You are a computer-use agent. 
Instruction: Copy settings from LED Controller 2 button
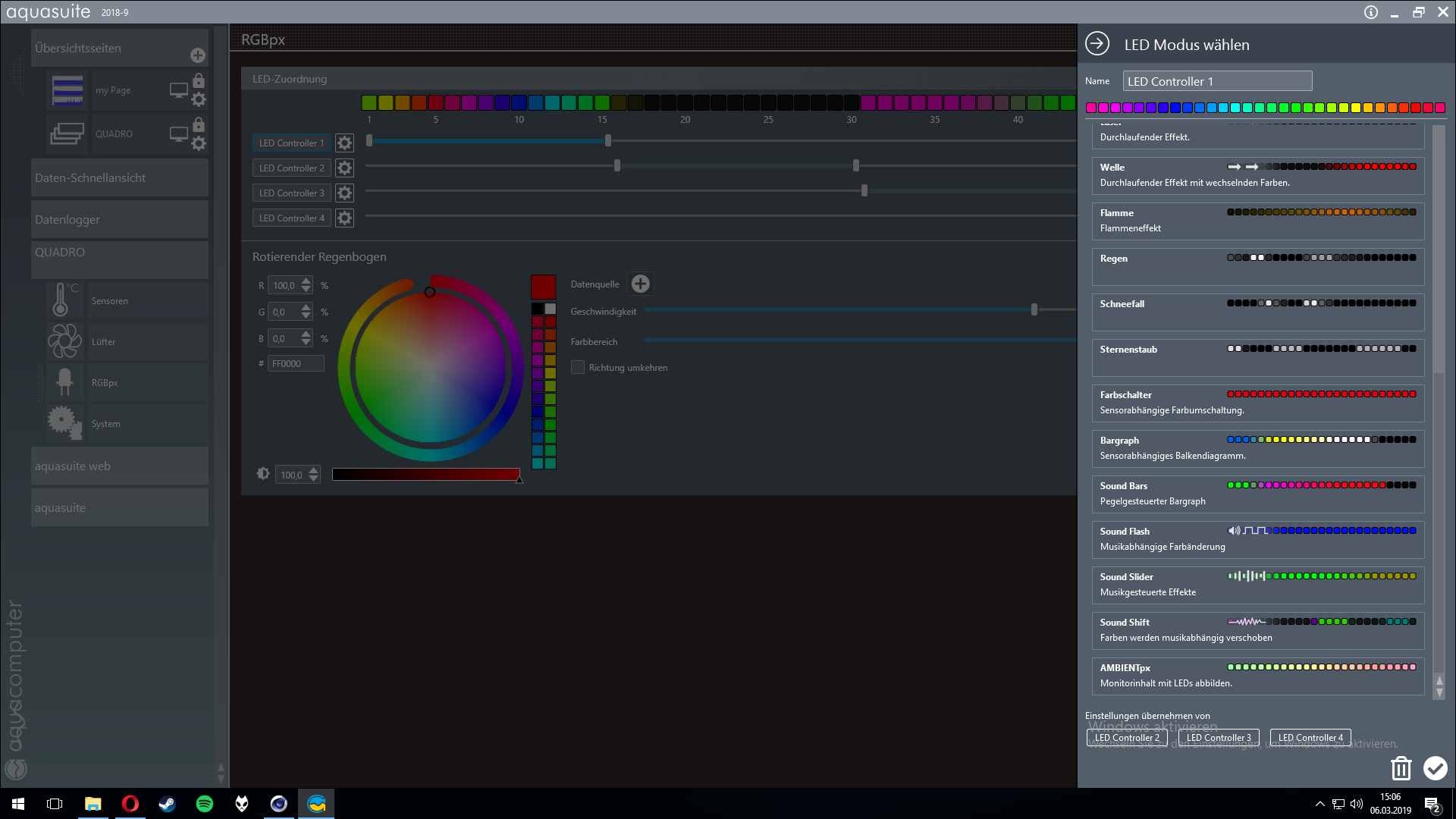(x=1127, y=737)
